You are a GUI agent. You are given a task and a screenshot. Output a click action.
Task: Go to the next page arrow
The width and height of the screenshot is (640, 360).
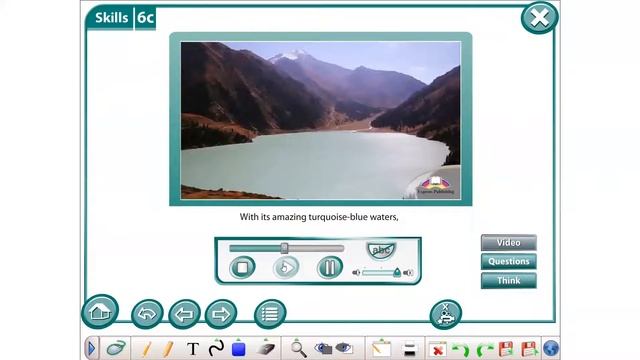tap(221, 314)
